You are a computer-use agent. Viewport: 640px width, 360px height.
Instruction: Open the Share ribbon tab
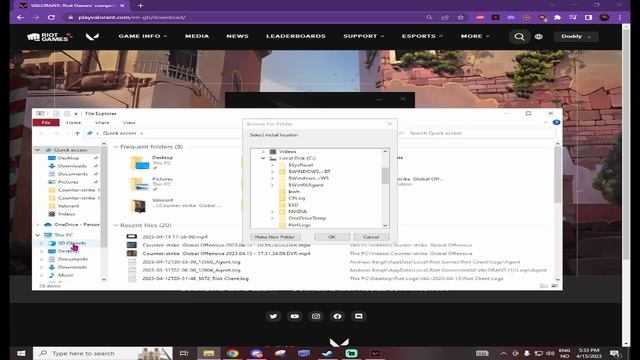pos(102,122)
